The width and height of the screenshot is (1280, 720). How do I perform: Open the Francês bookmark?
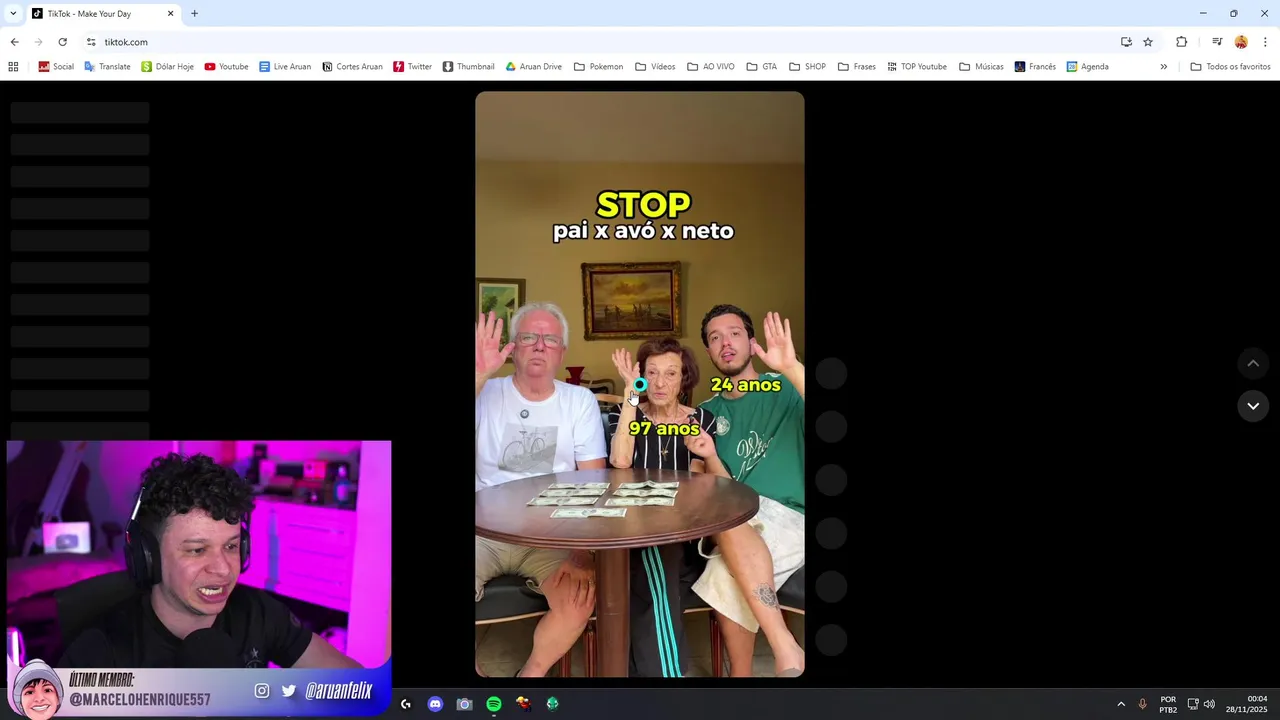click(1035, 67)
